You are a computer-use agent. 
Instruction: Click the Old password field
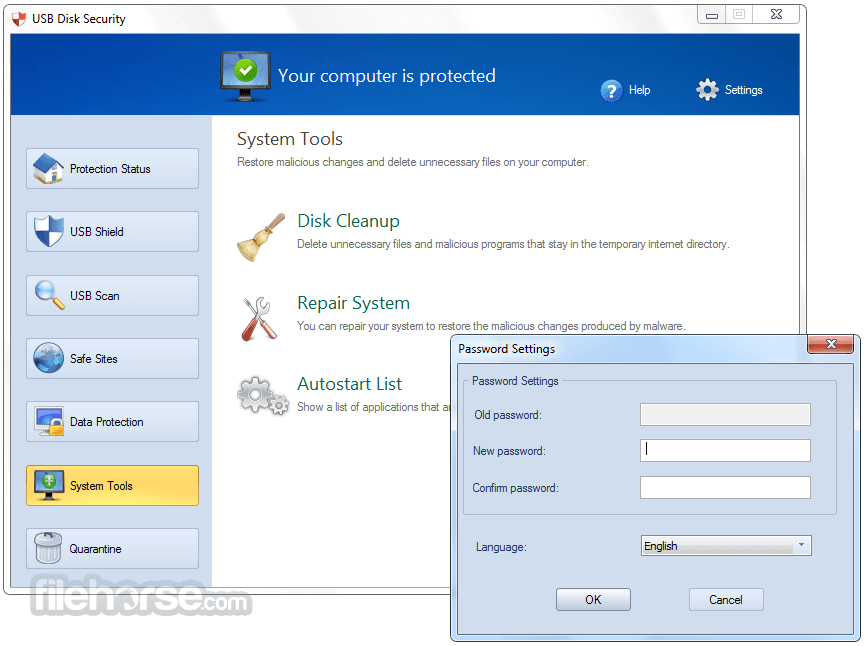pos(725,414)
